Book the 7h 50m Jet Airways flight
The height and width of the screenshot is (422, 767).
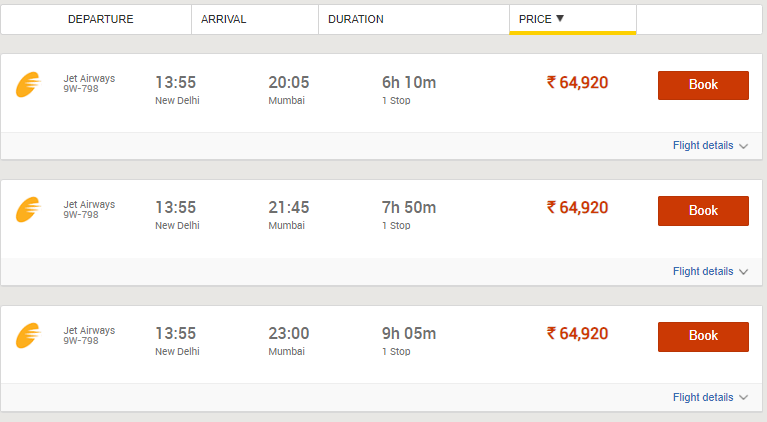pos(703,211)
